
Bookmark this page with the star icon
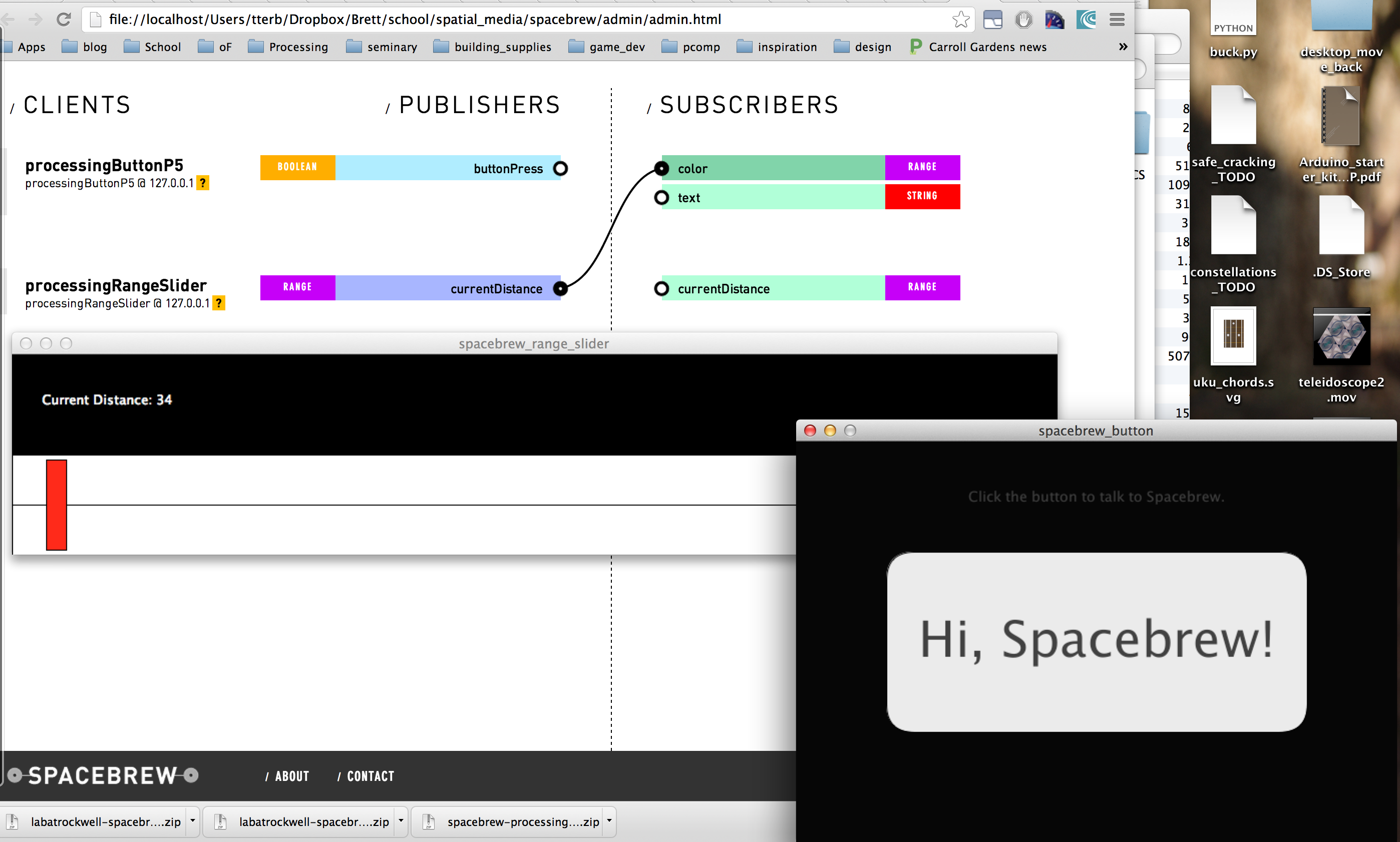tap(961, 20)
